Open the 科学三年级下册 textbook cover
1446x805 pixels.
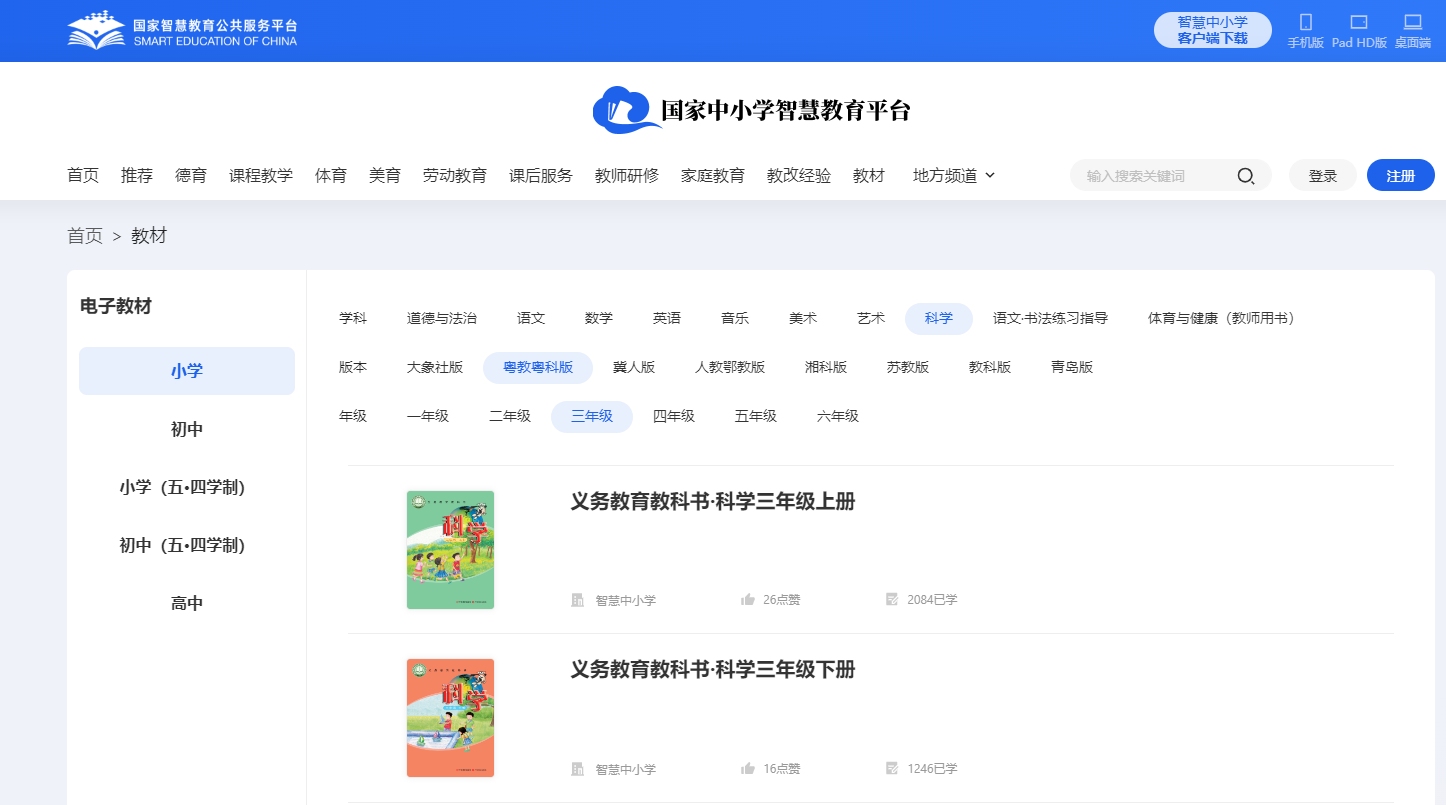point(450,718)
